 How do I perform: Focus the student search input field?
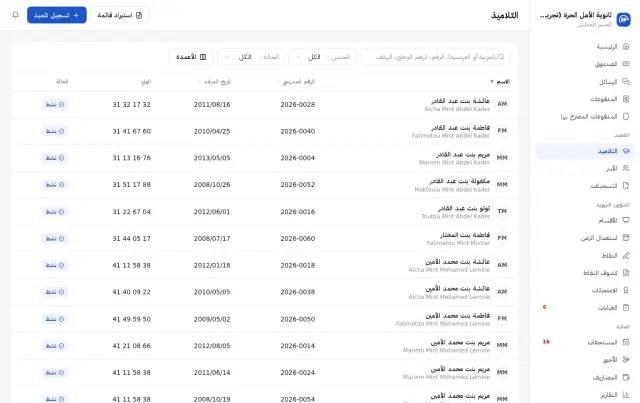(435, 57)
